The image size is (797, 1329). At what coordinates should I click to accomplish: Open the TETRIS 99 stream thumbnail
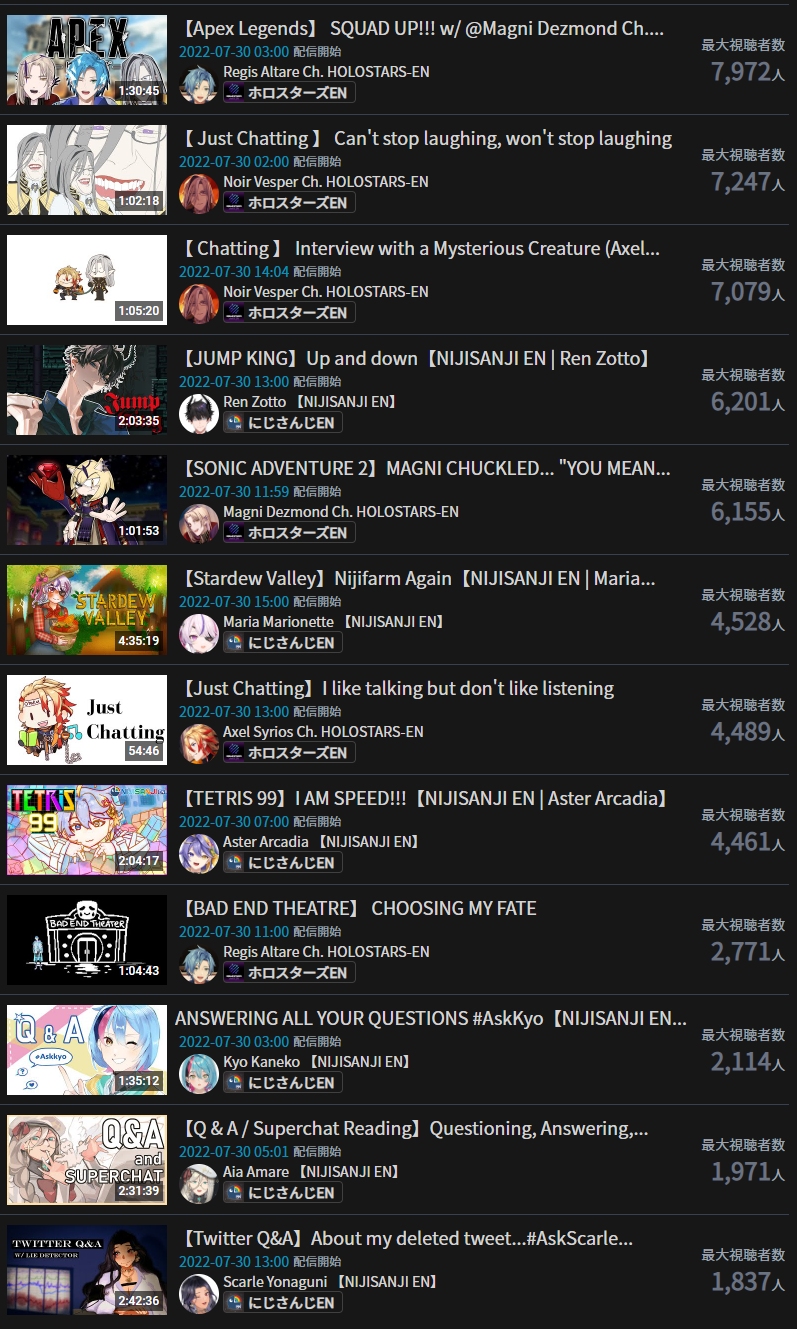87,830
